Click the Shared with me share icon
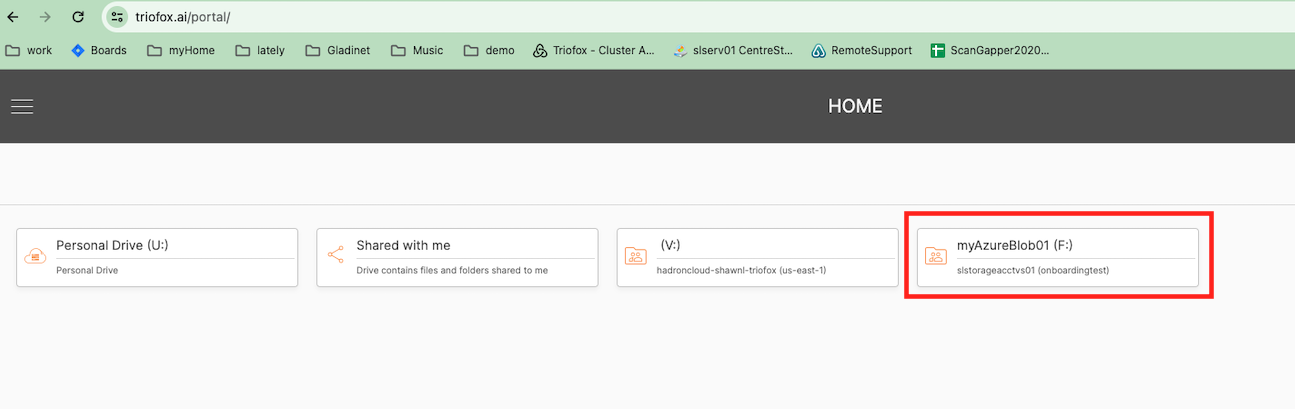The width and height of the screenshot is (1295, 409). pyautogui.click(x=335, y=255)
